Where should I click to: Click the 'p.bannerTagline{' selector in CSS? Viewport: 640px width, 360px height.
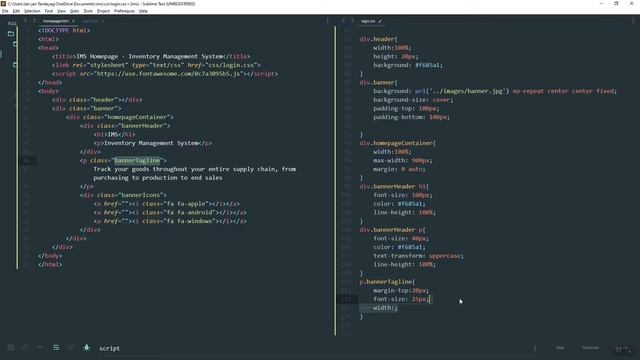pyautogui.click(x=387, y=282)
